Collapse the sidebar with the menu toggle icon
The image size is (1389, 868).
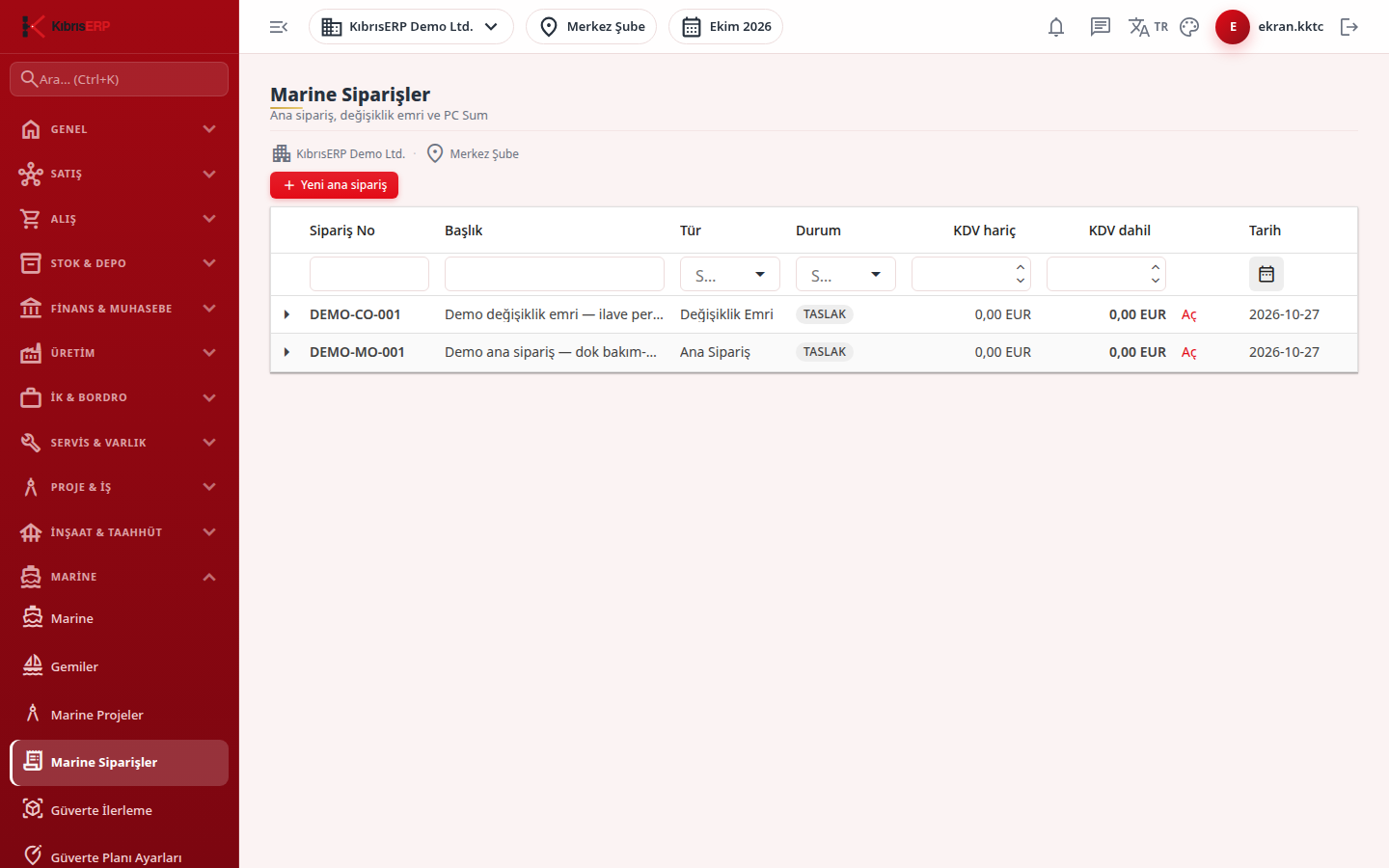[279, 27]
